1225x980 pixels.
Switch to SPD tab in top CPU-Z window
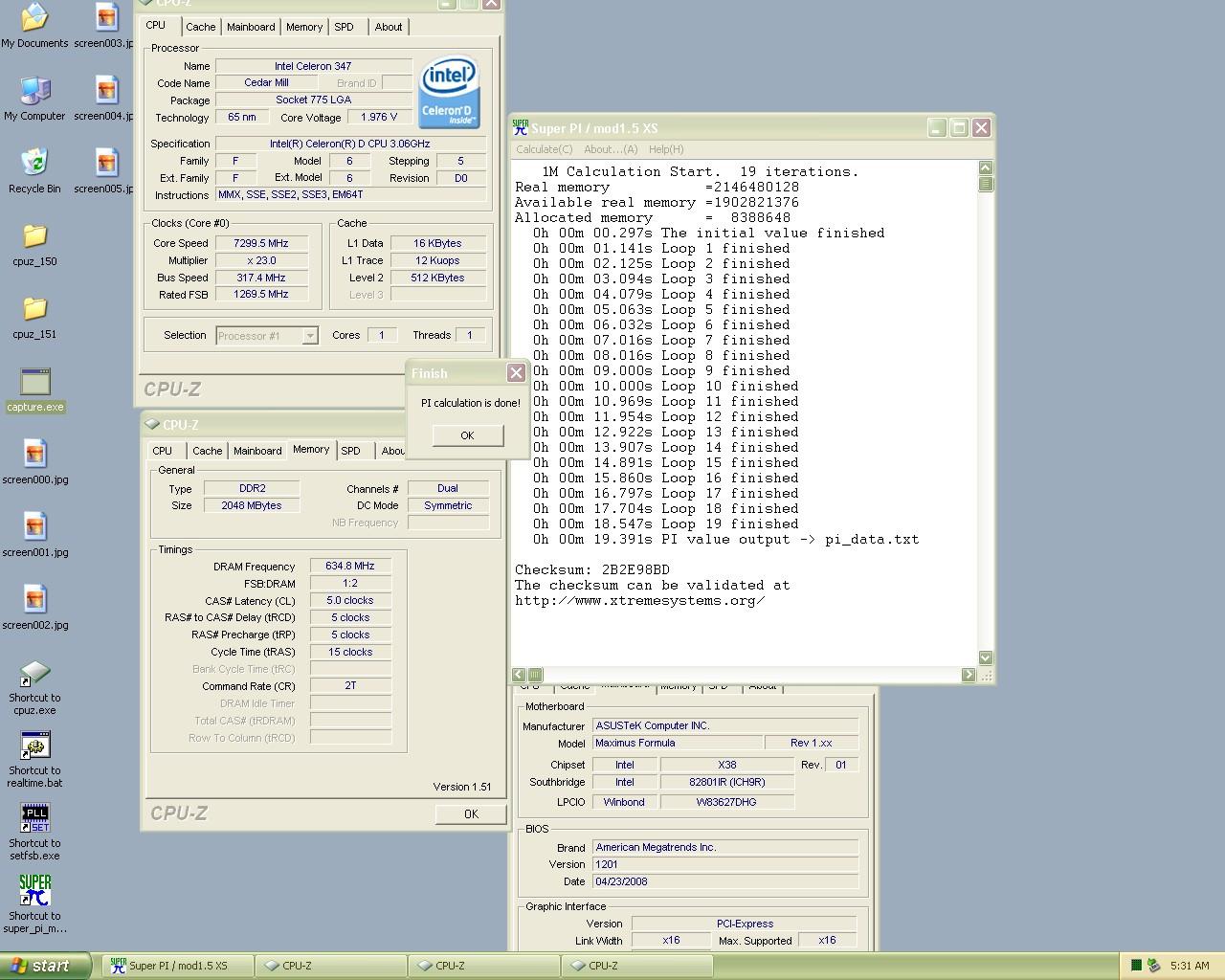(344, 27)
